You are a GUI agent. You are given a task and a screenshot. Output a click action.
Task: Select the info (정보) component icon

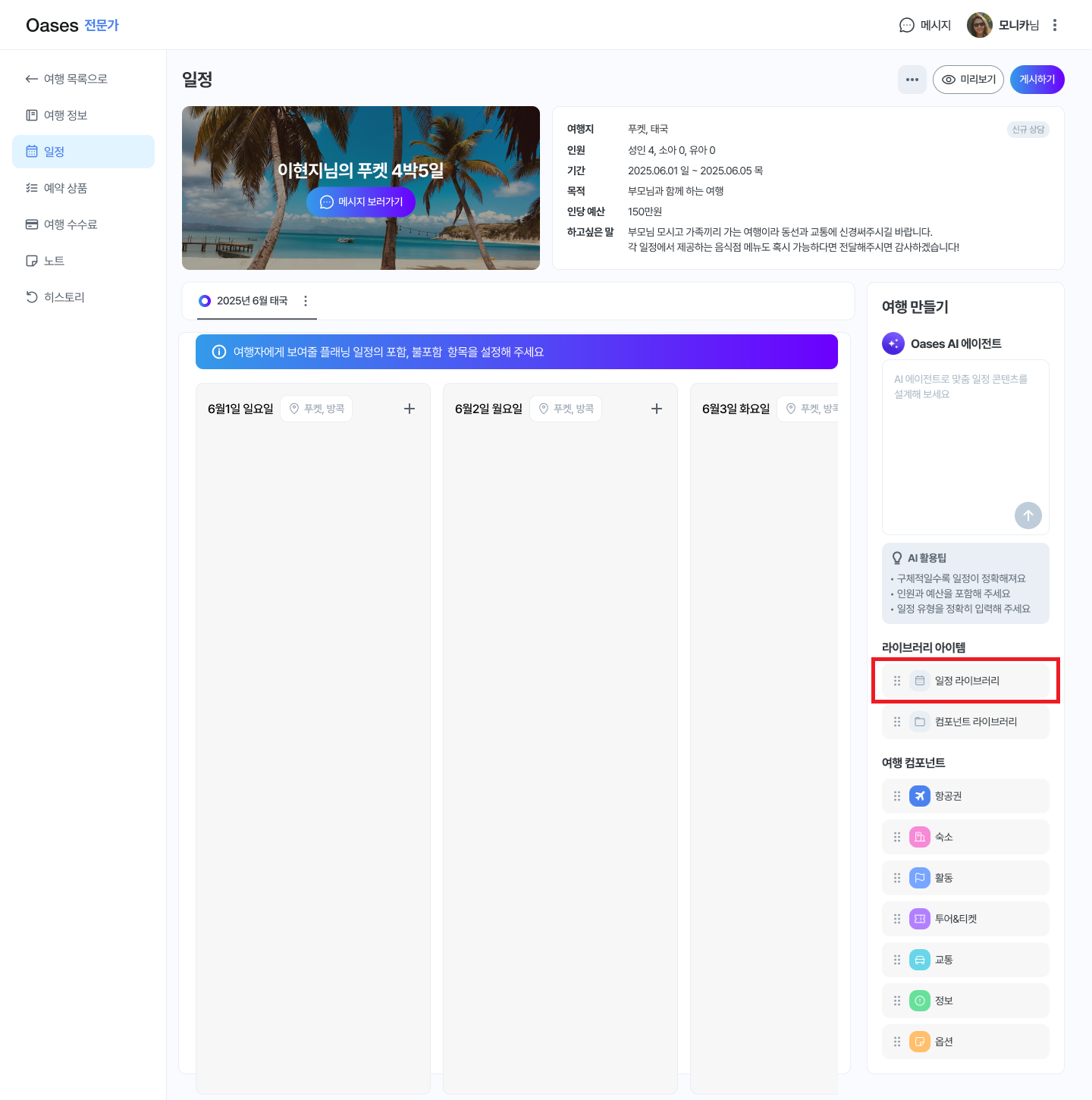[x=919, y=1001]
